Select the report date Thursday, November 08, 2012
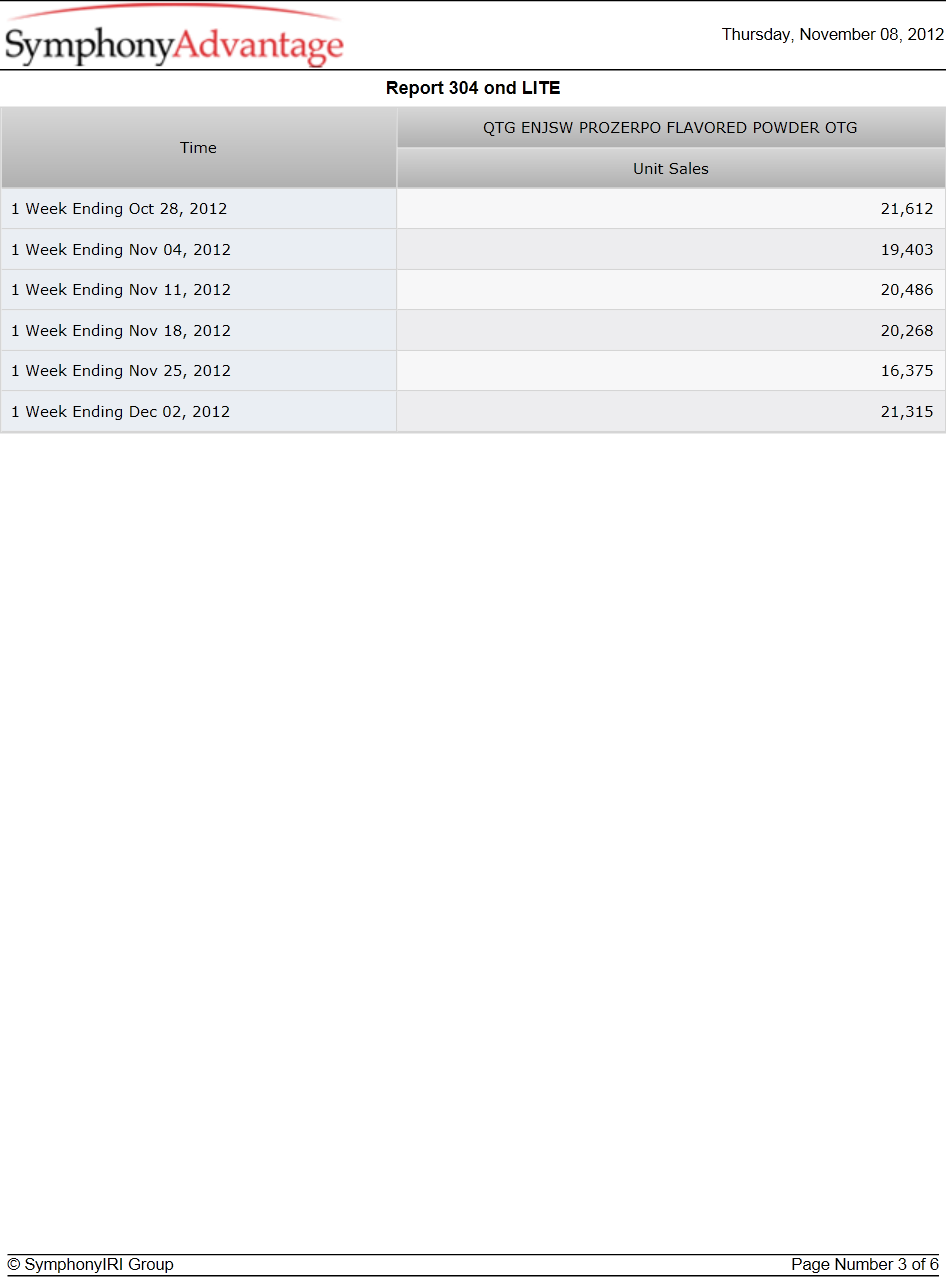Image resolution: width=946 pixels, height=1284 pixels. click(832, 35)
